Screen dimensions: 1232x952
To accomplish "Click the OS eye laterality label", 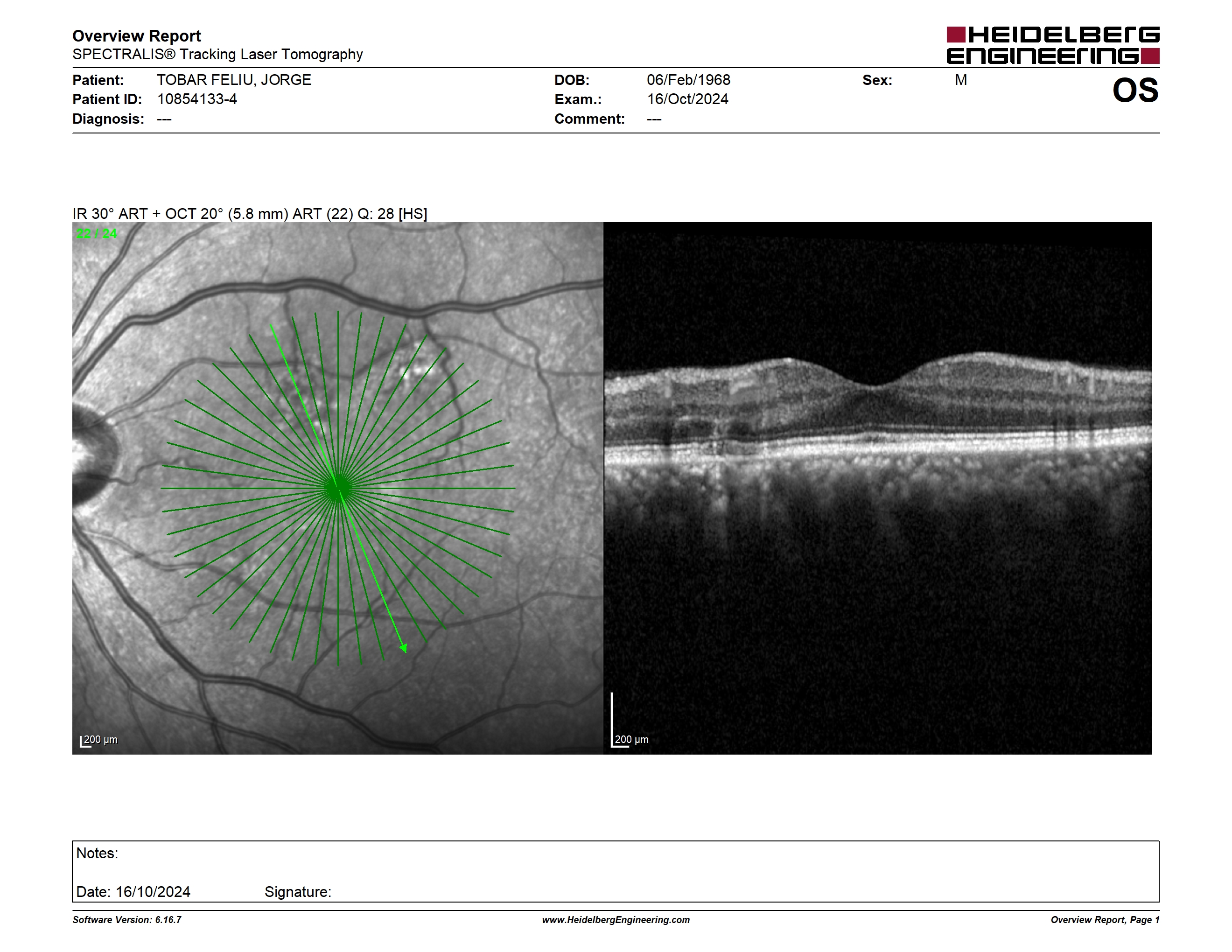I will 1135,90.
